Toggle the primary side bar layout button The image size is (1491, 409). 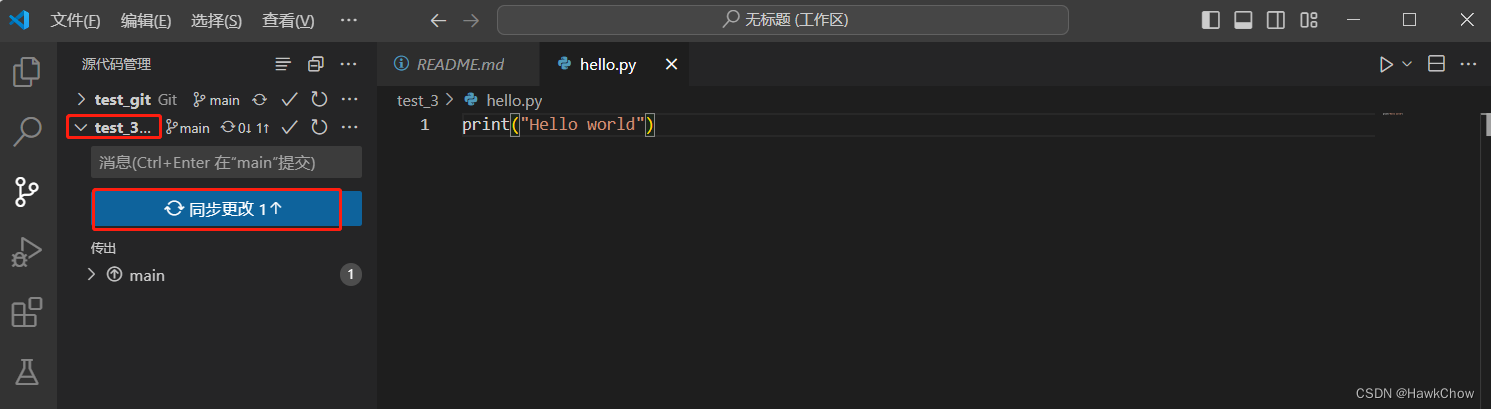(x=1211, y=20)
